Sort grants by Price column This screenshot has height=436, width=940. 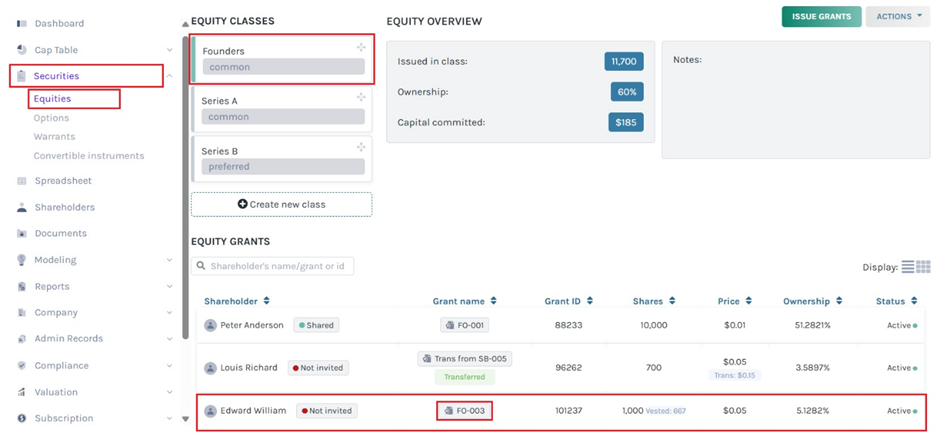pos(734,301)
